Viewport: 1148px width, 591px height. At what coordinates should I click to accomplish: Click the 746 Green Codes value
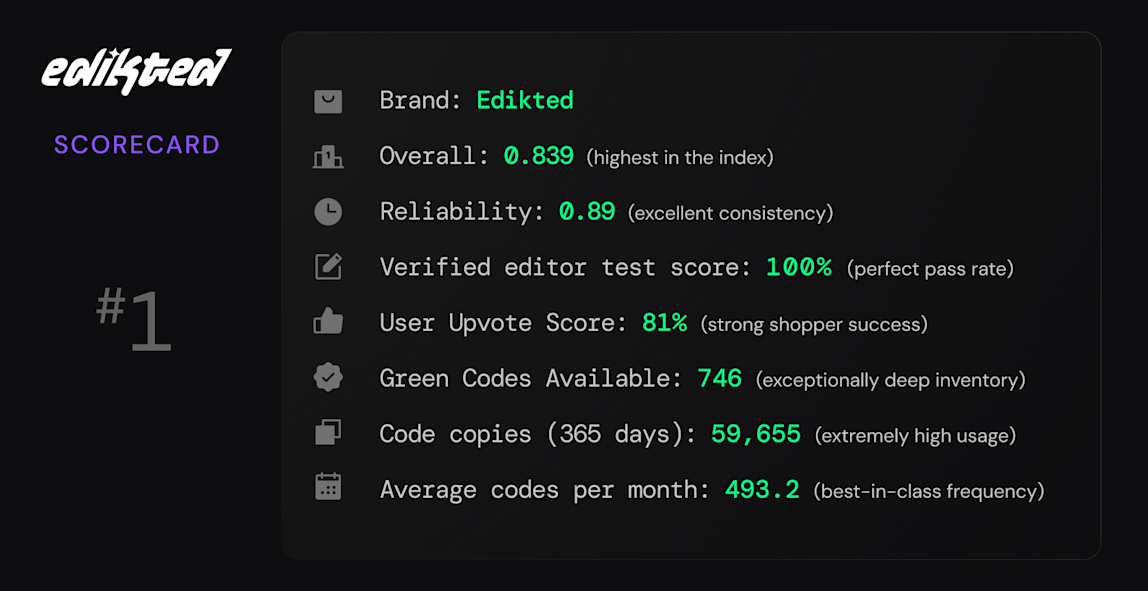pyautogui.click(x=719, y=378)
